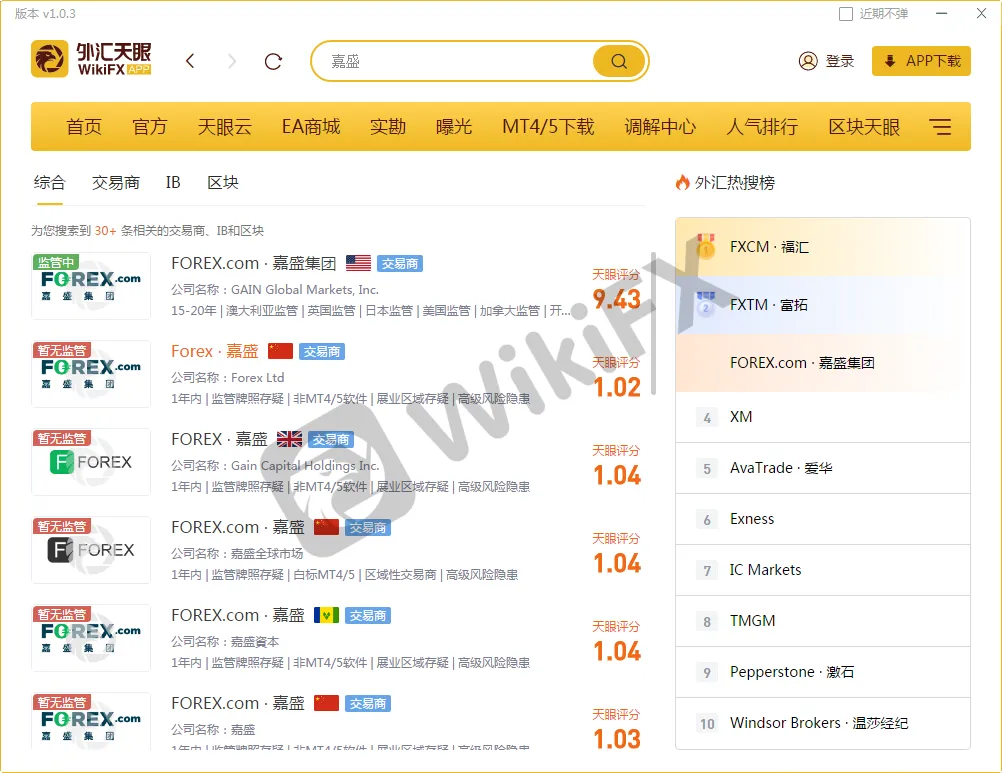Open 官方 in the navigation bar
1002x773 pixels.
point(150,126)
